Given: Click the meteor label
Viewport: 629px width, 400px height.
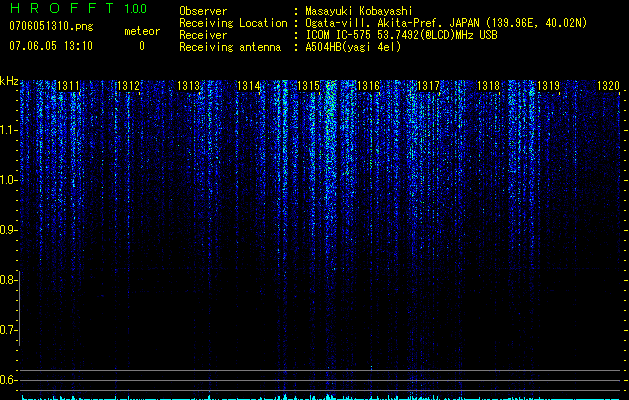Looking at the screenshot, I should tap(142, 31).
